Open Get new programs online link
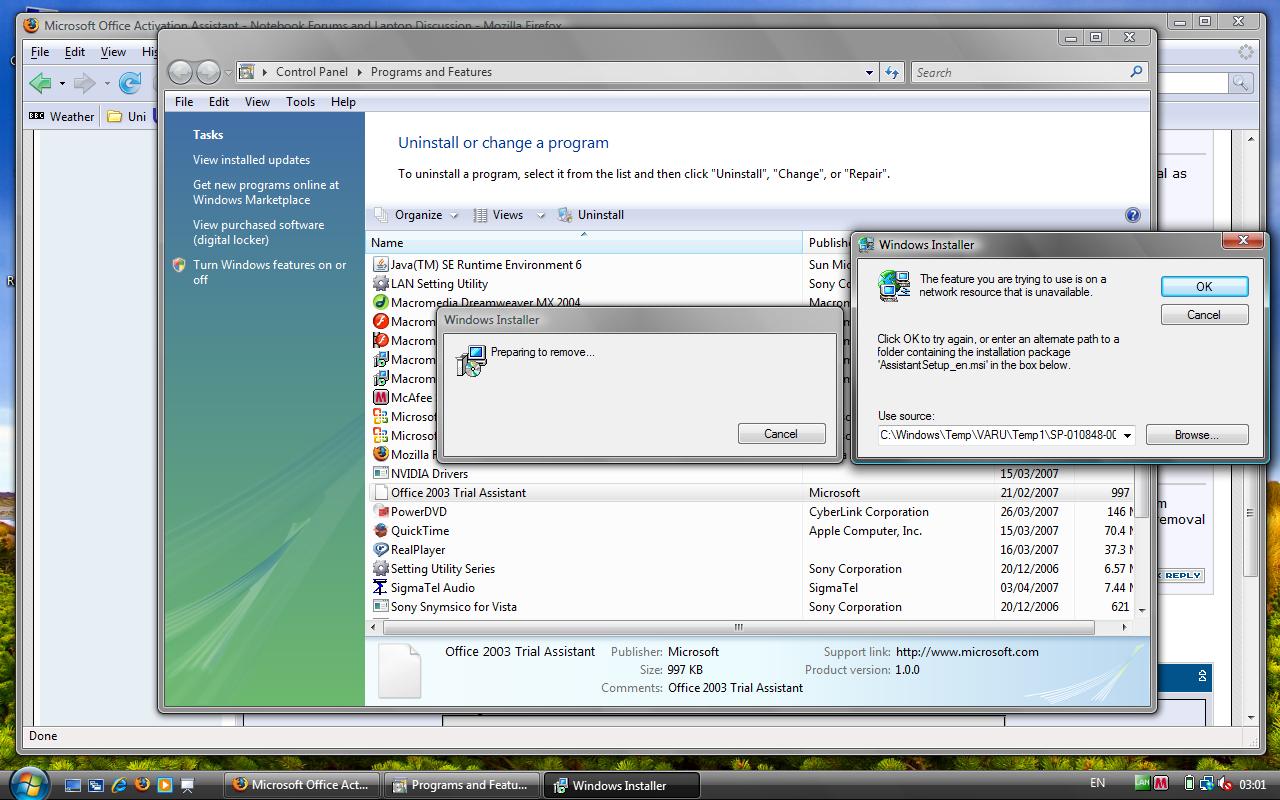 (x=266, y=192)
